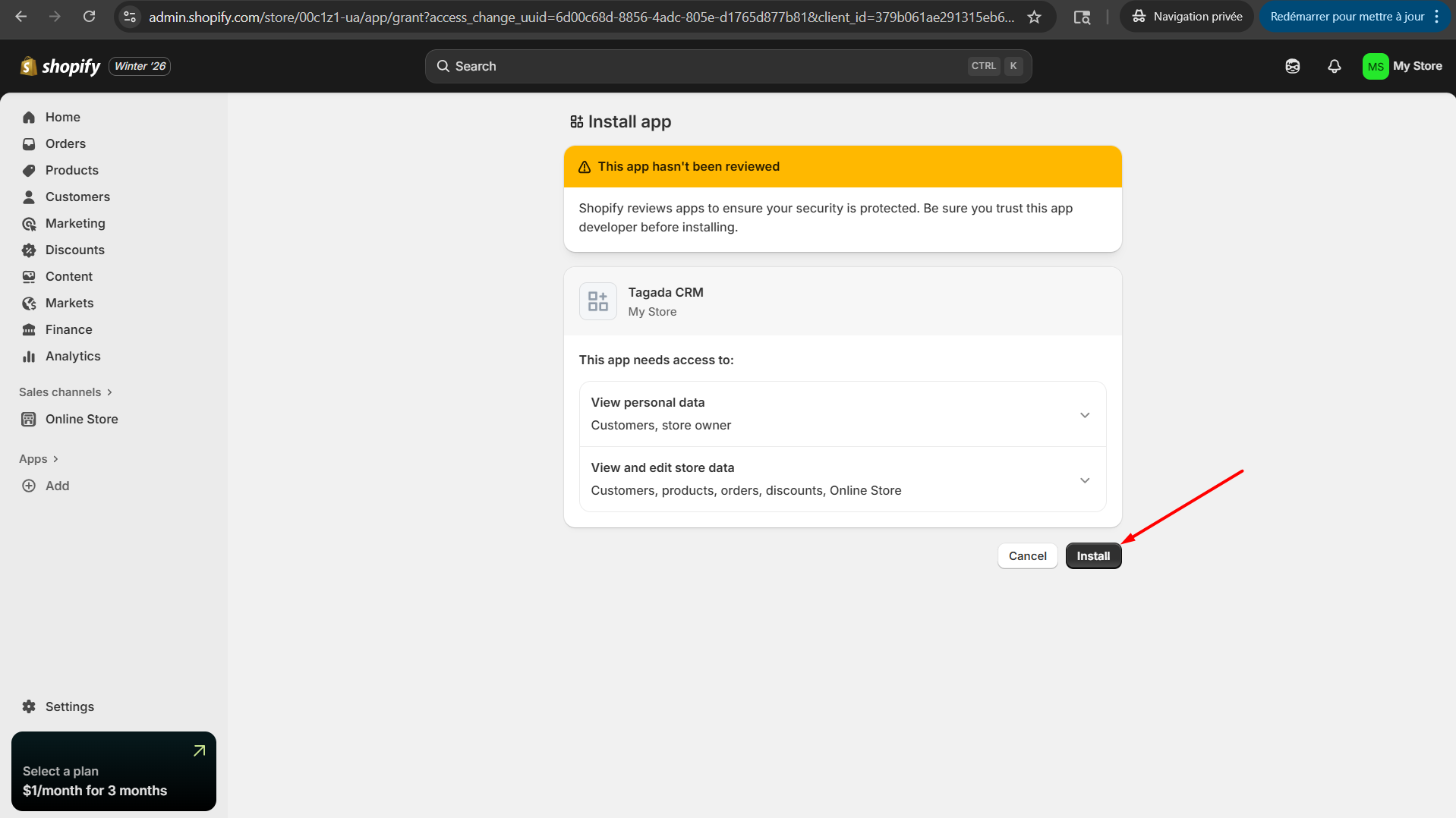Open the MS My Store account menu

click(x=1401, y=66)
